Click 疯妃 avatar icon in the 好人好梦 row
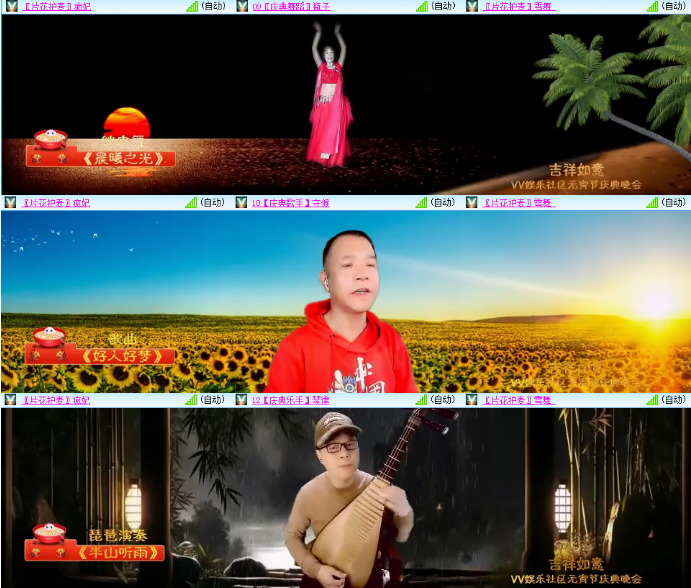This screenshot has height=588, width=691. [x=10, y=202]
